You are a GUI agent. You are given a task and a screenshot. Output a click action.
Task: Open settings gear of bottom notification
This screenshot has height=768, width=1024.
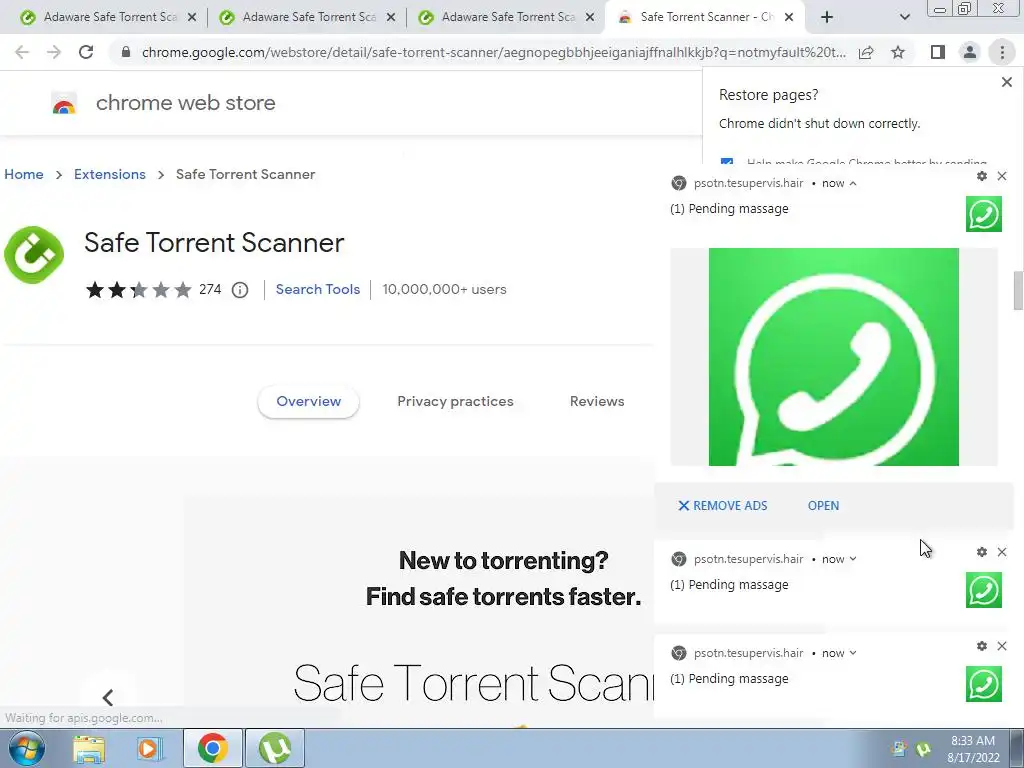[x=982, y=646]
